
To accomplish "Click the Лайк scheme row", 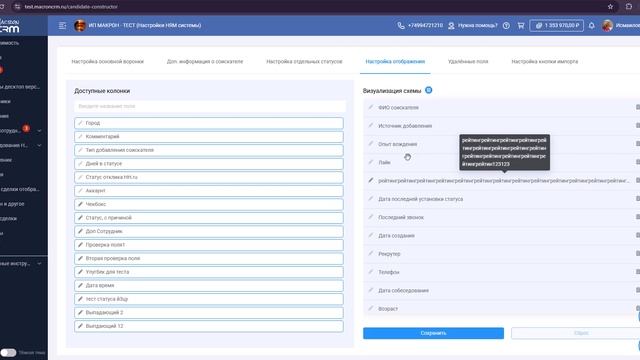I will point(502,162).
